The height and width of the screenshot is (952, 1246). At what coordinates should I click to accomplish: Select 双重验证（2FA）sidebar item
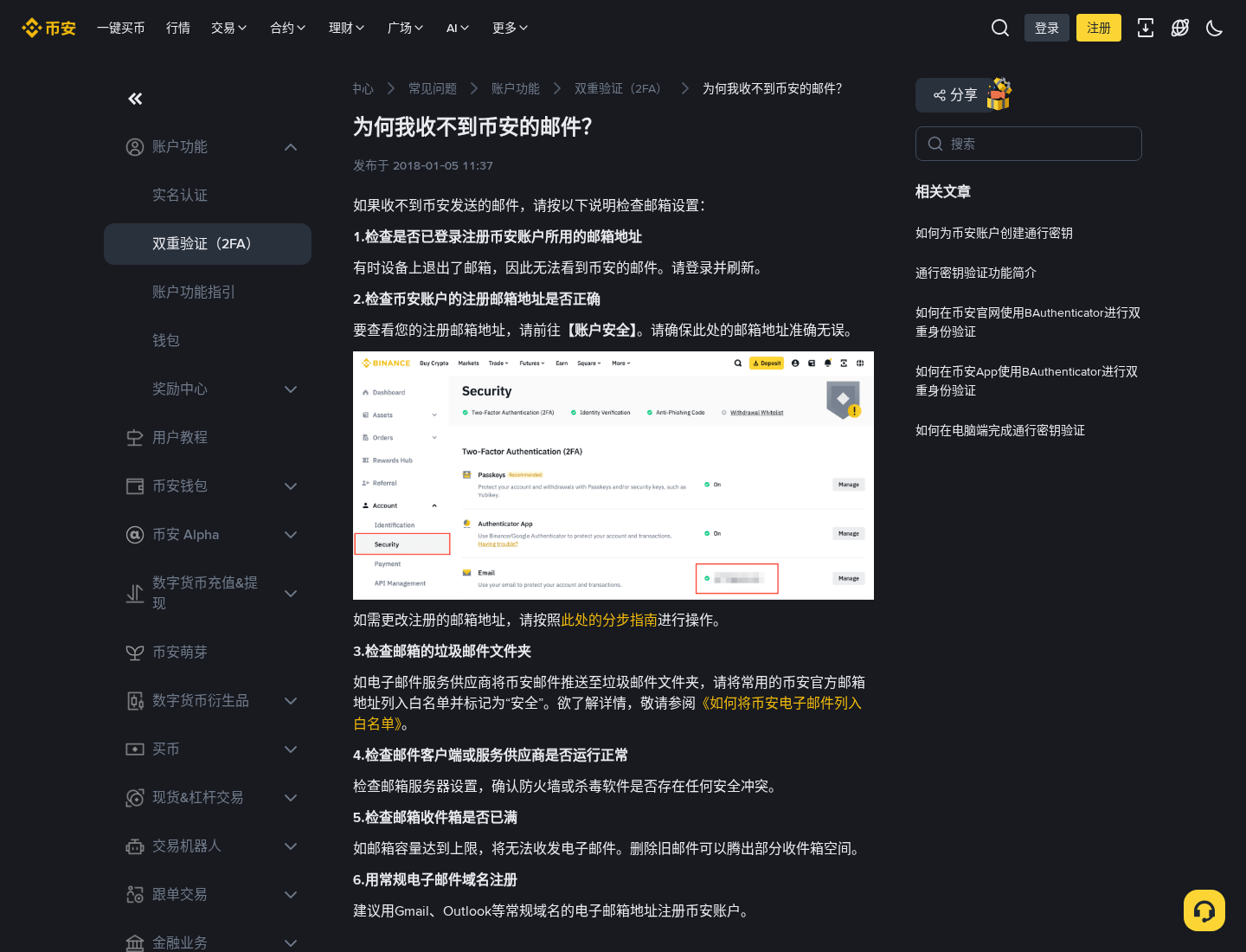(208, 244)
